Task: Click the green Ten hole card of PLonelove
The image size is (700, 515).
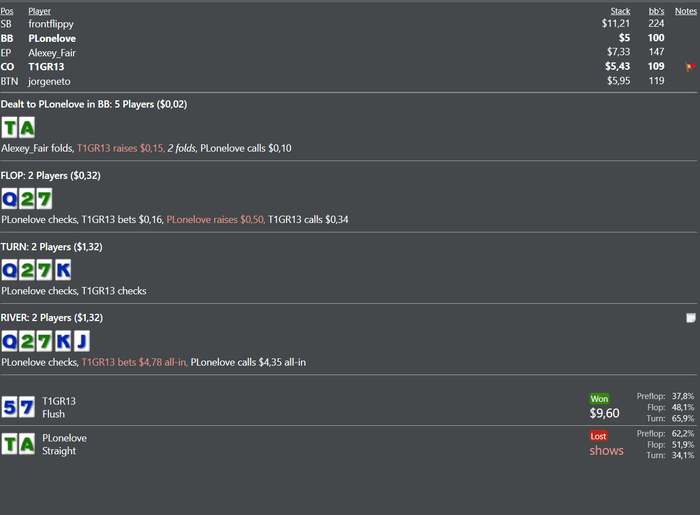Action: 9,128
